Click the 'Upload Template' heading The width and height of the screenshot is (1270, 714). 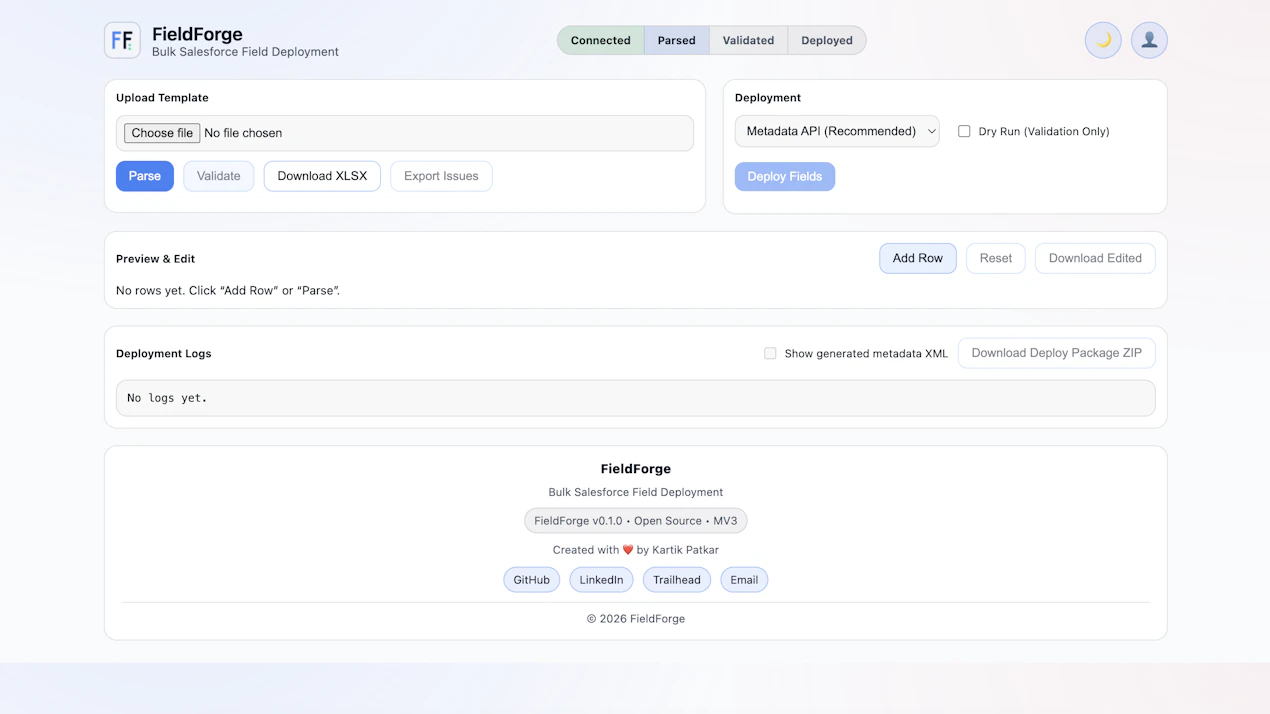[162, 98]
